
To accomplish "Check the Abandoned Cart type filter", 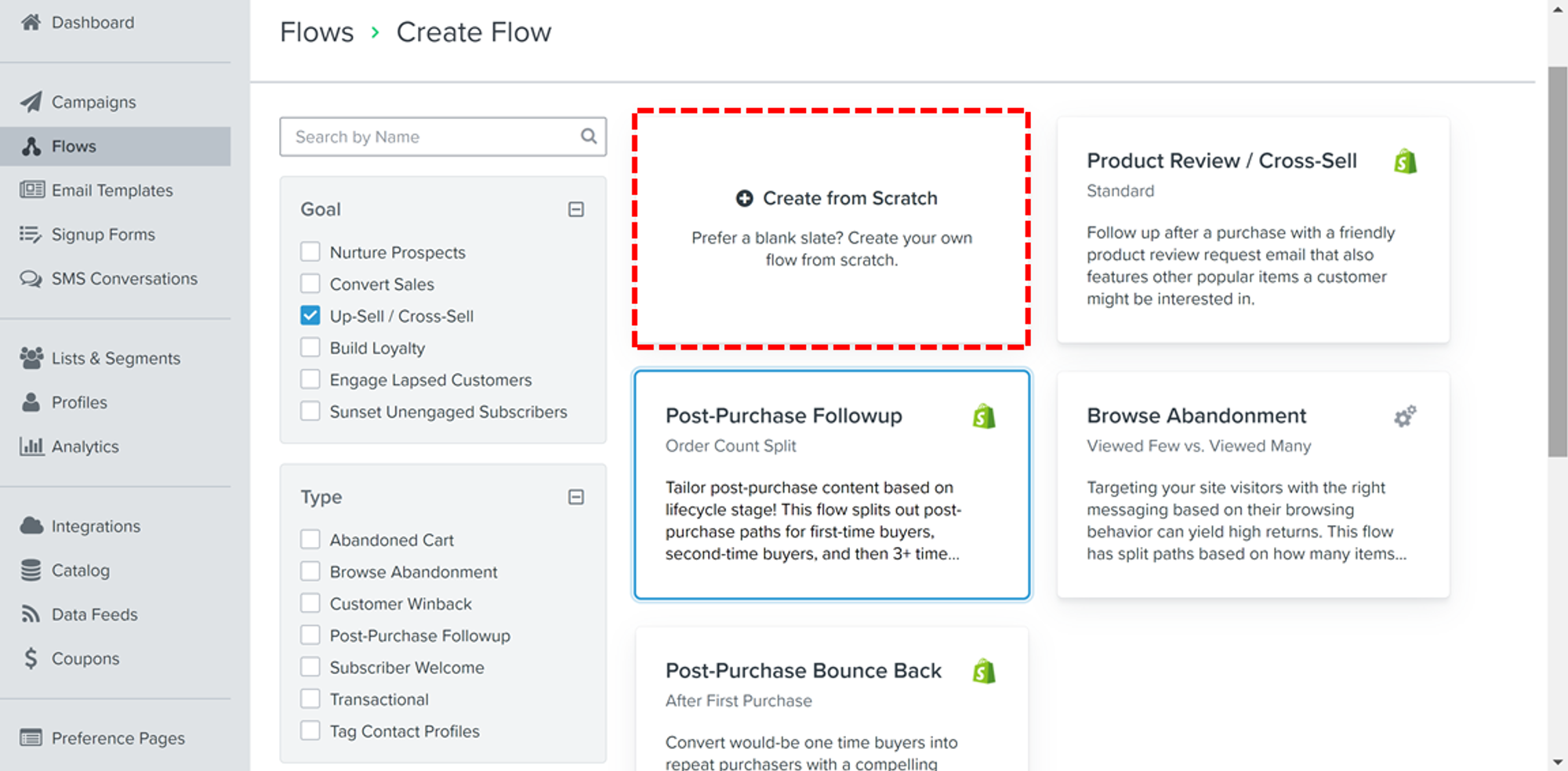I will (x=310, y=539).
